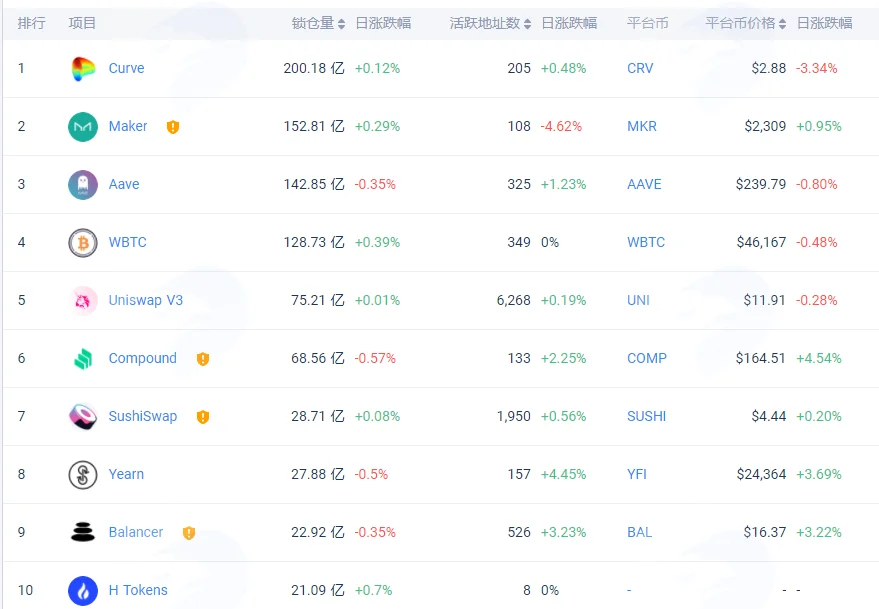Click the SUSHI token link

coord(646,416)
